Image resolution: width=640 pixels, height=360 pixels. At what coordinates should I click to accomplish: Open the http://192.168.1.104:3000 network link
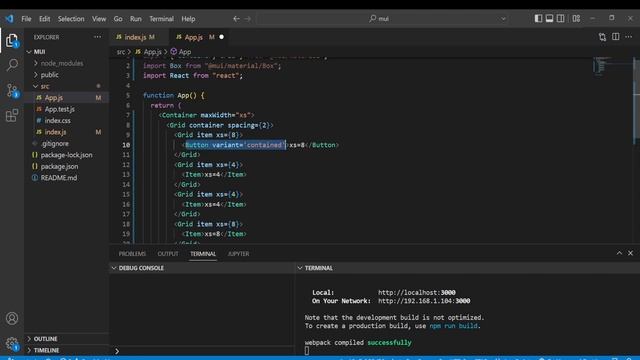424,301
